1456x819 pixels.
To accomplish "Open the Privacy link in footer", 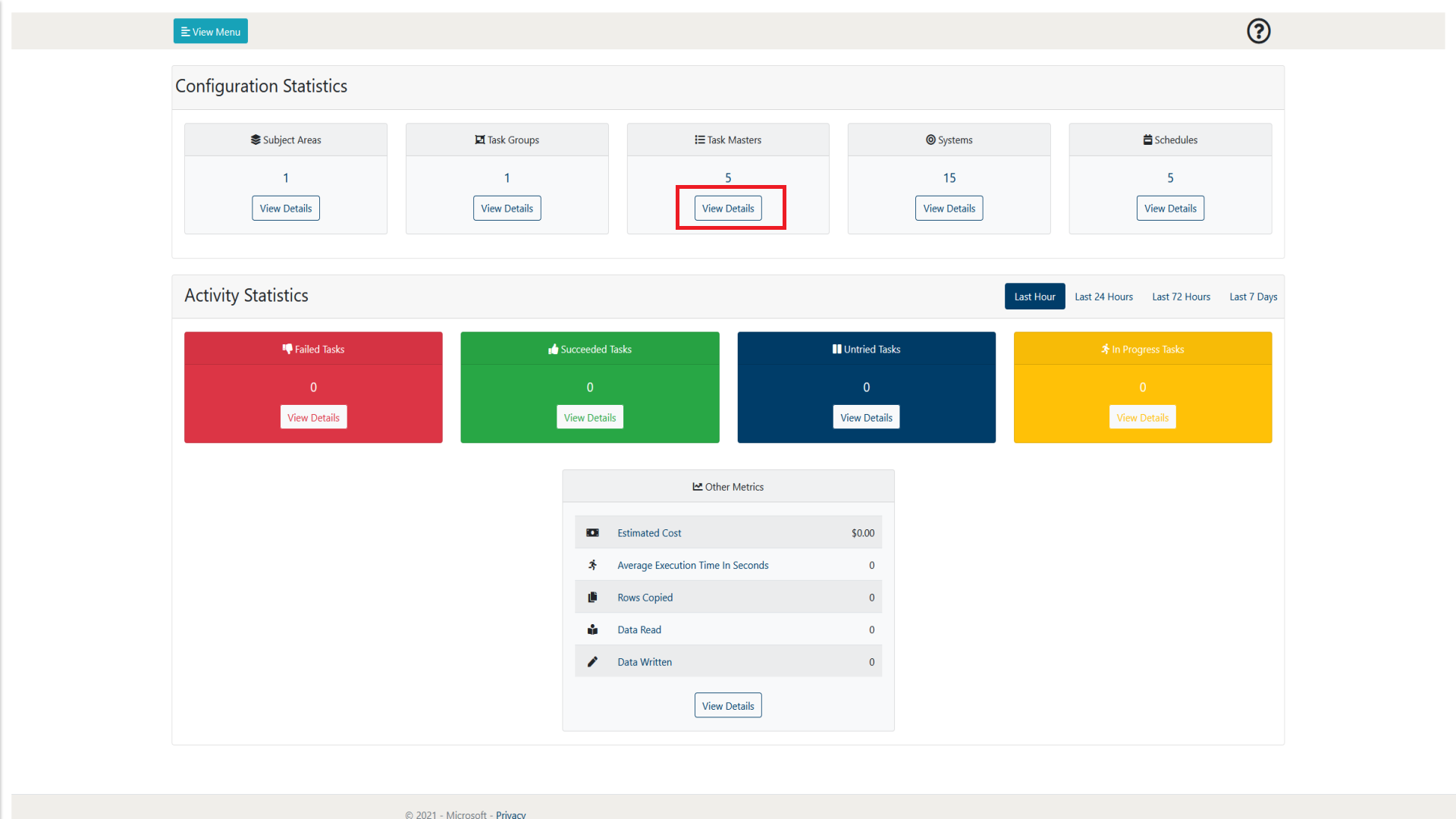I will click(510, 814).
